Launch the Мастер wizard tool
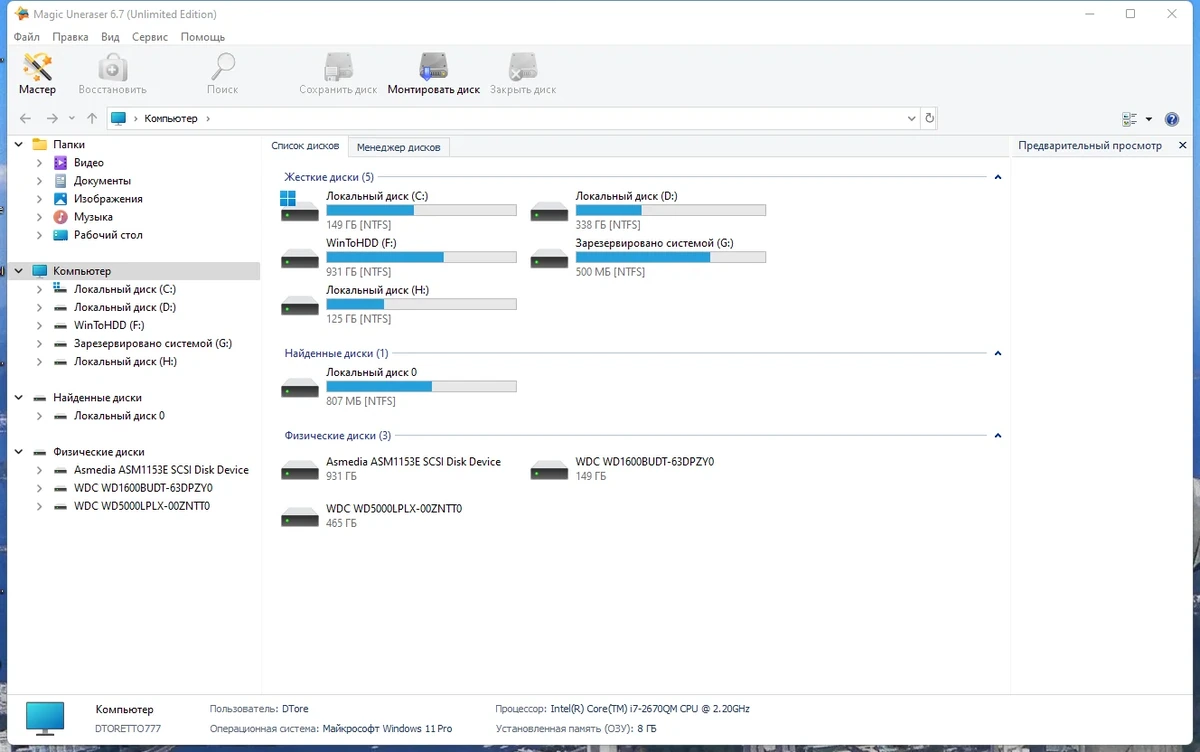 tap(38, 73)
